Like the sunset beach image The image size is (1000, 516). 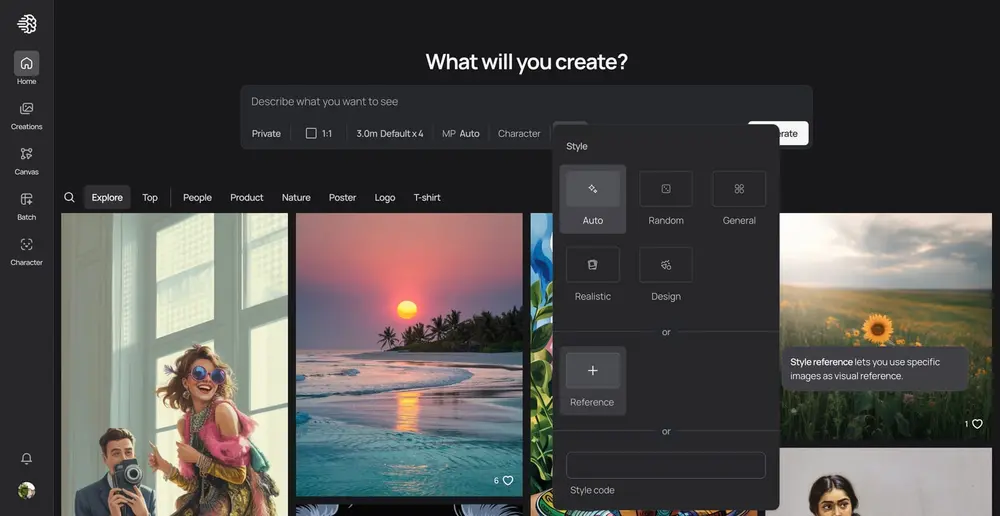(507, 480)
